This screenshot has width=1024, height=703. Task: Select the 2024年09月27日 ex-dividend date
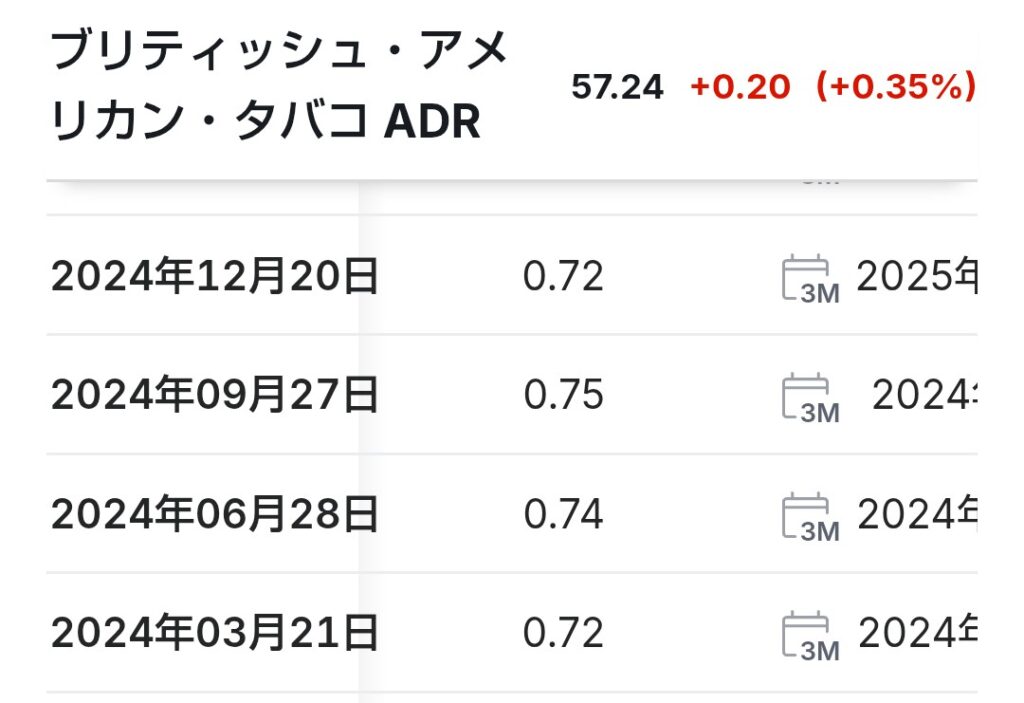tap(215, 396)
